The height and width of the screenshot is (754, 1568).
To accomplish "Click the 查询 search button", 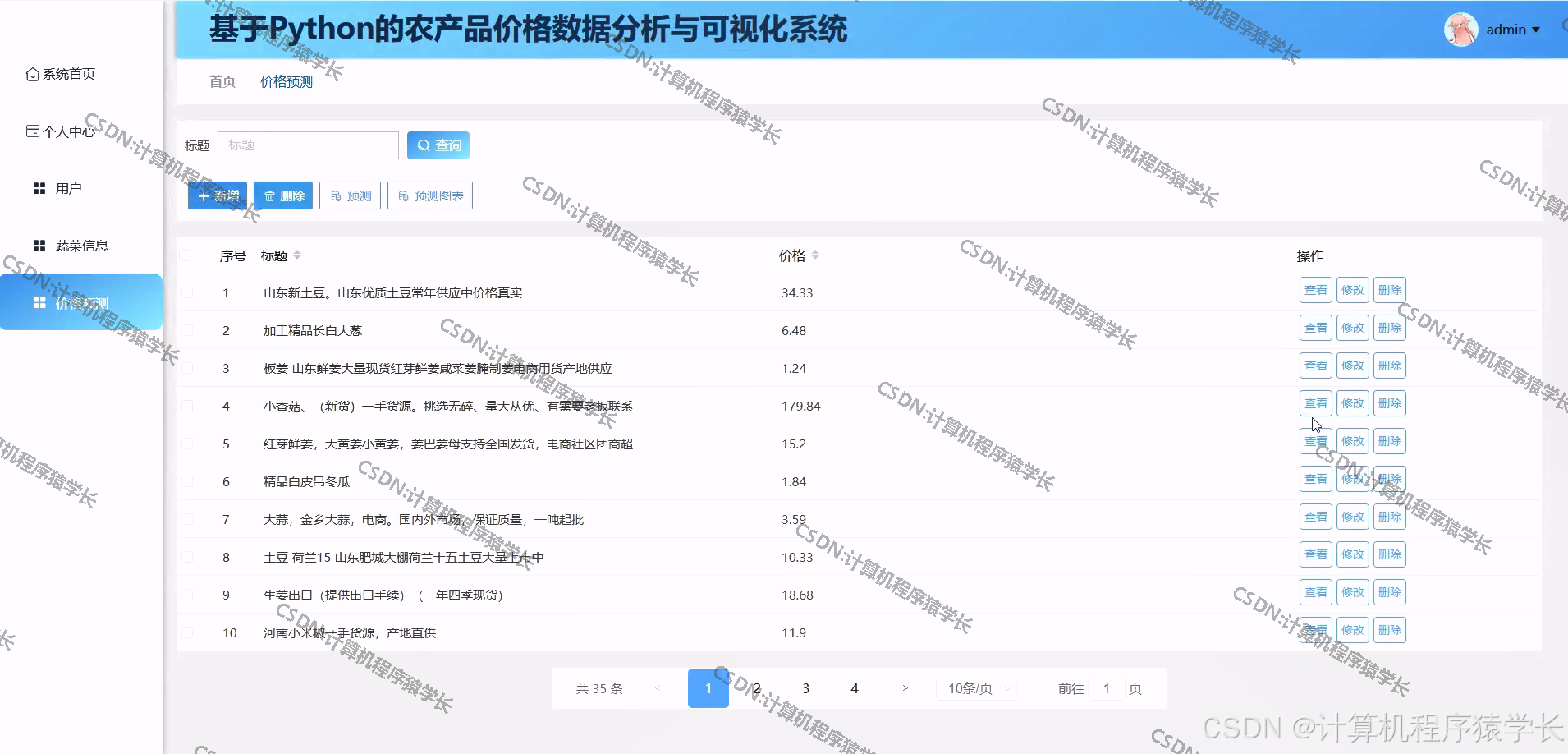I will pos(438,145).
